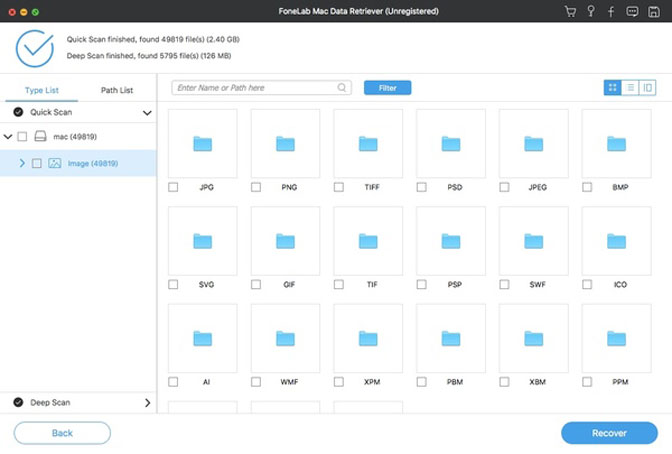Click the Back button

62,433
